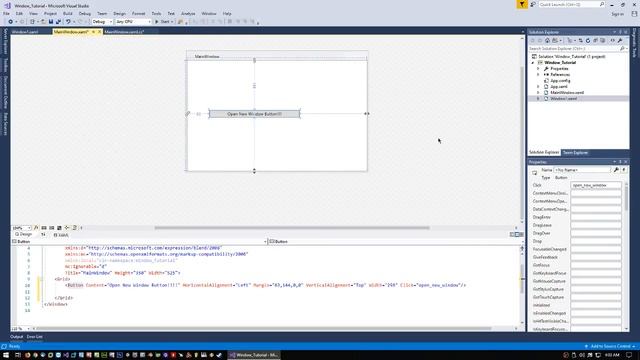The width and height of the screenshot is (640, 360).
Task: Click the Undo toolbar icon
Action: coord(68,22)
